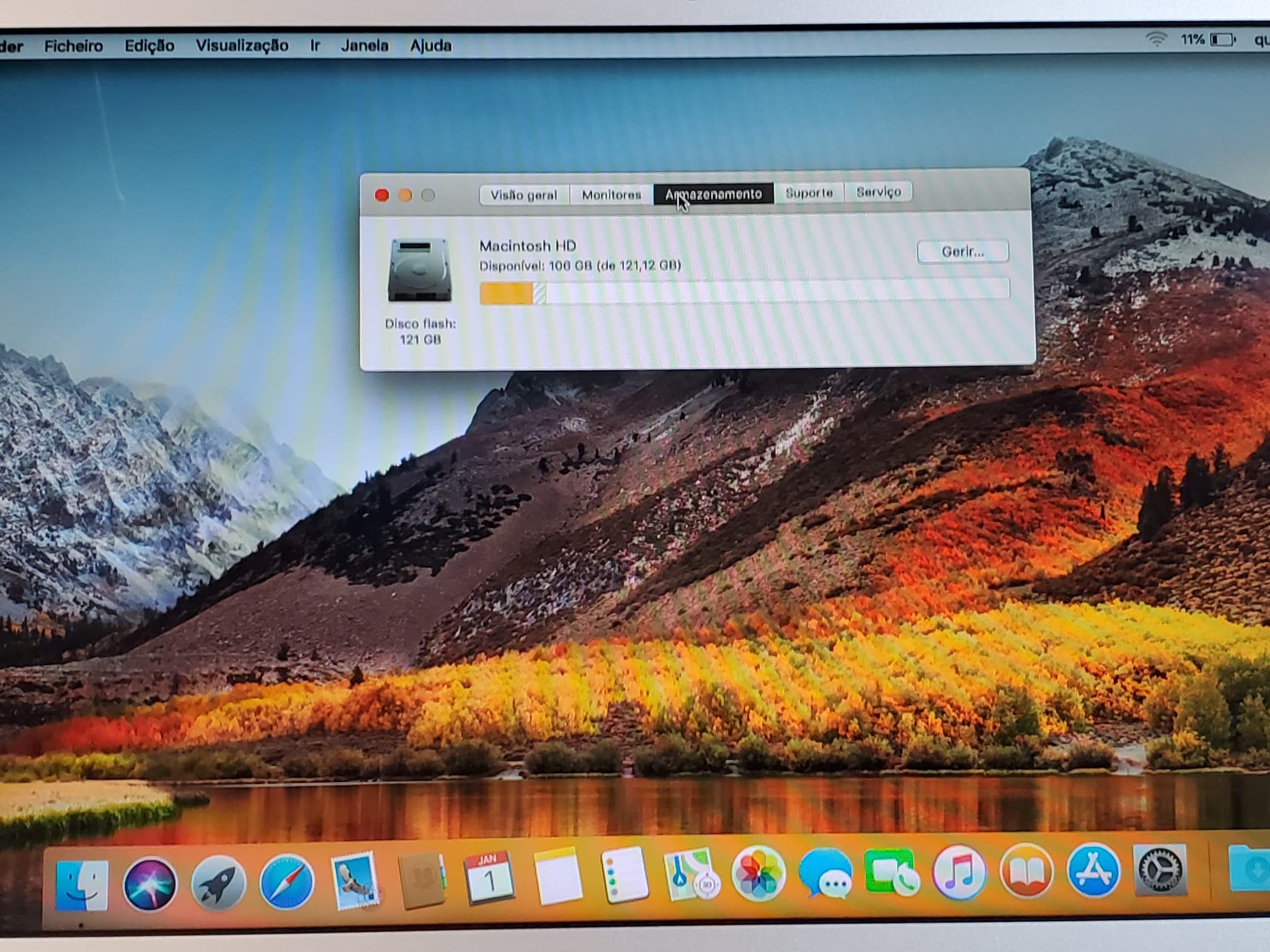The image size is (1270, 952).
Task: Open Maps icon in Dock
Action: [692, 875]
